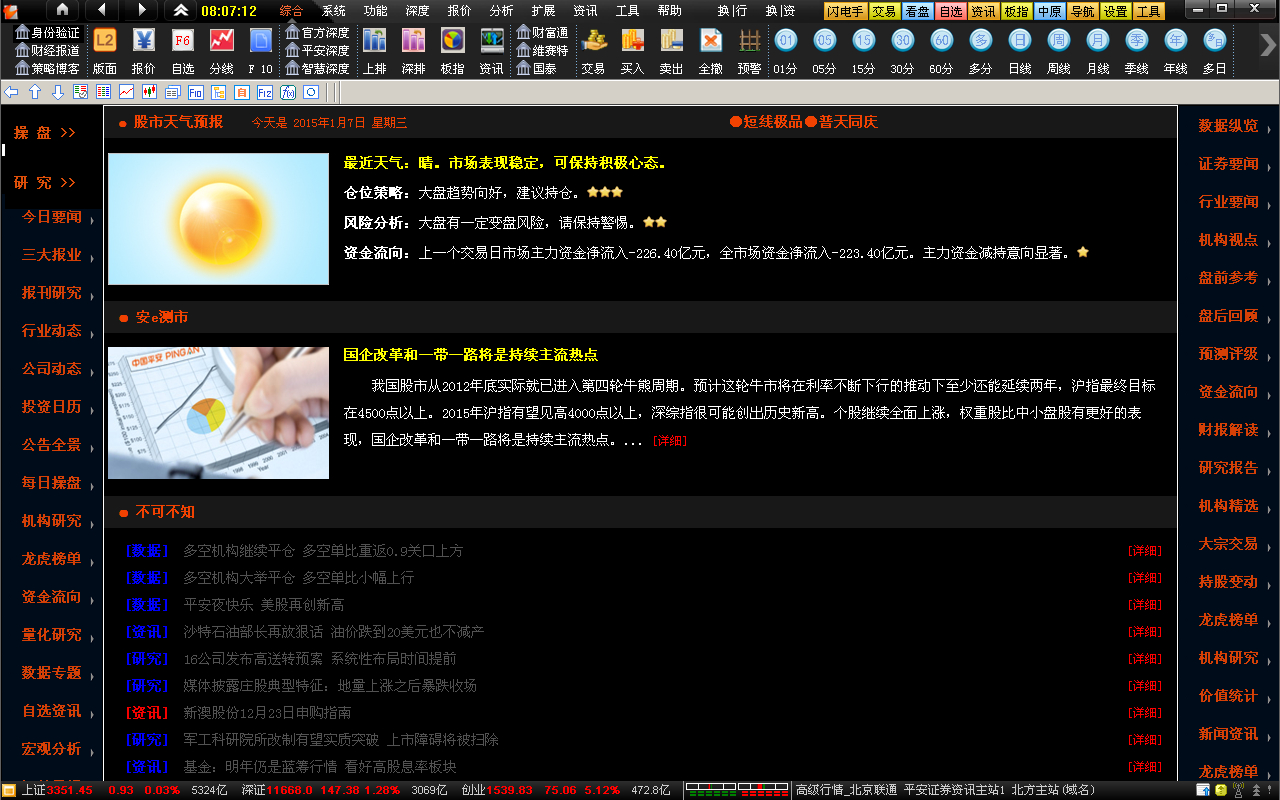
Task: Expand 今日要闻 in left sidebar
Action: tap(52, 217)
